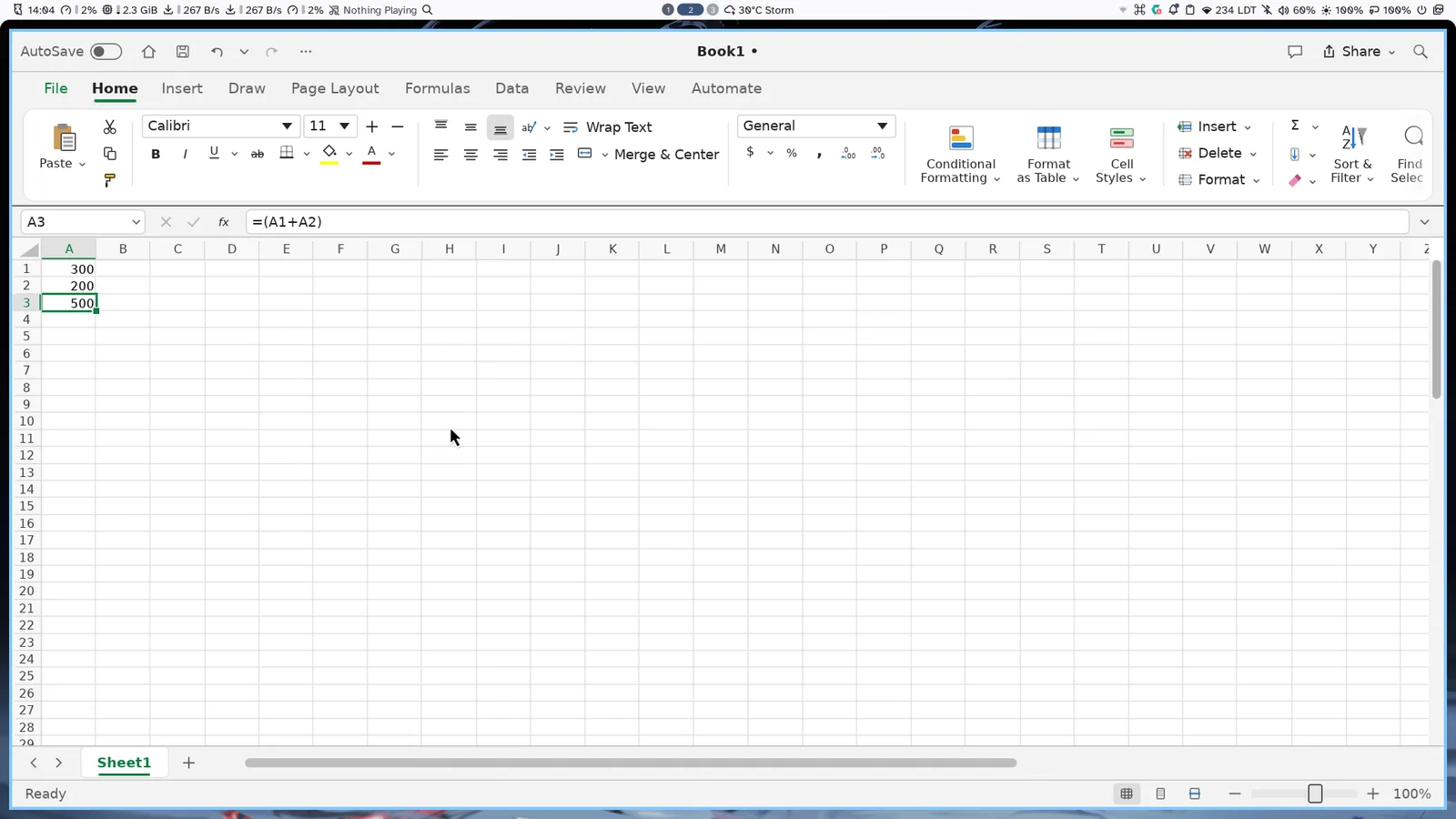Click the comma style icon
The image size is (1456, 819).
point(820,154)
